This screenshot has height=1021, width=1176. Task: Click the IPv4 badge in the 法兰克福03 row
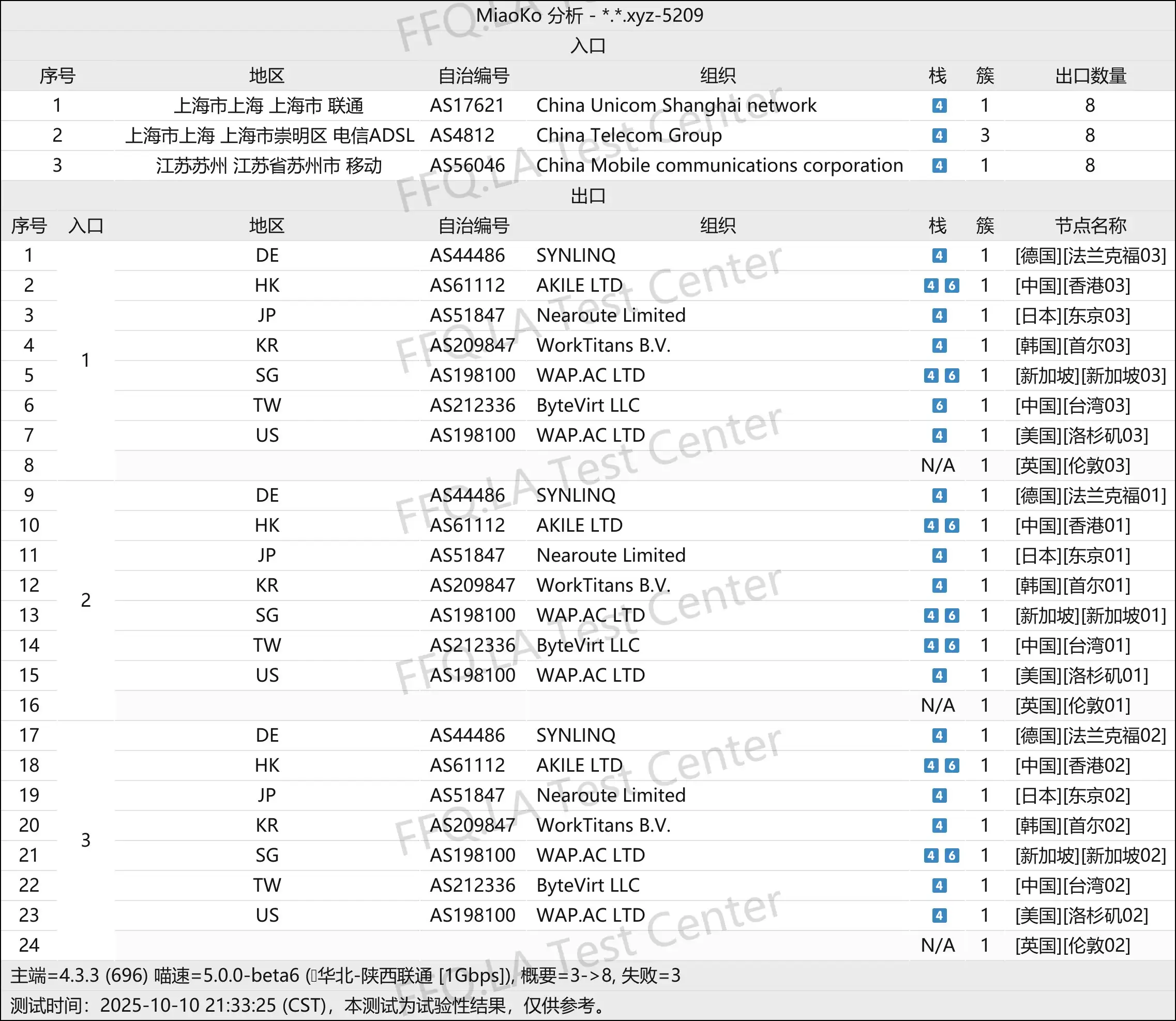pyautogui.click(x=939, y=256)
